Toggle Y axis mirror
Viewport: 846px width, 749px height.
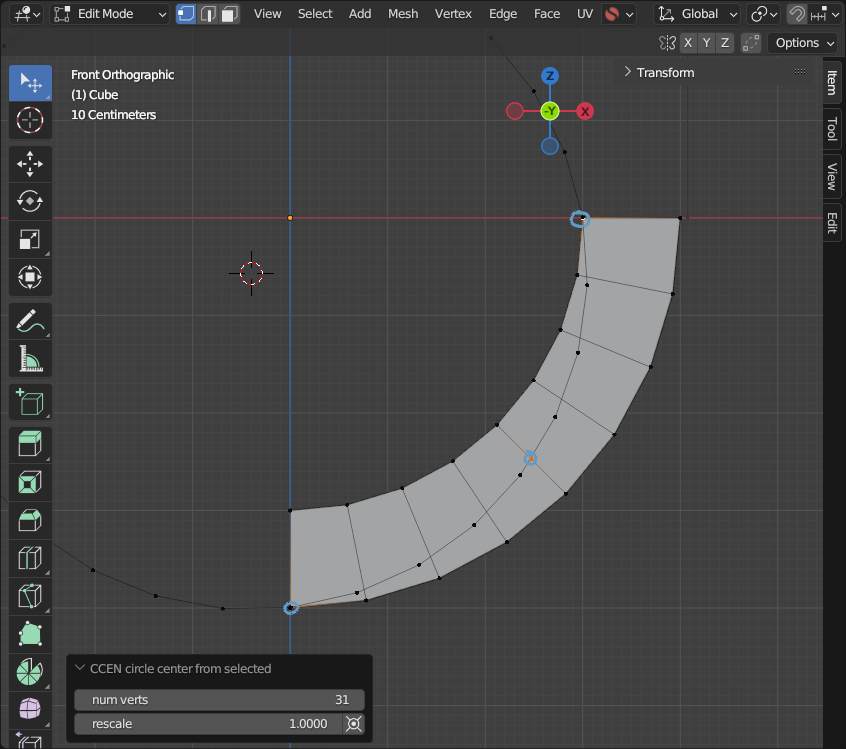(x=706, y=43)
